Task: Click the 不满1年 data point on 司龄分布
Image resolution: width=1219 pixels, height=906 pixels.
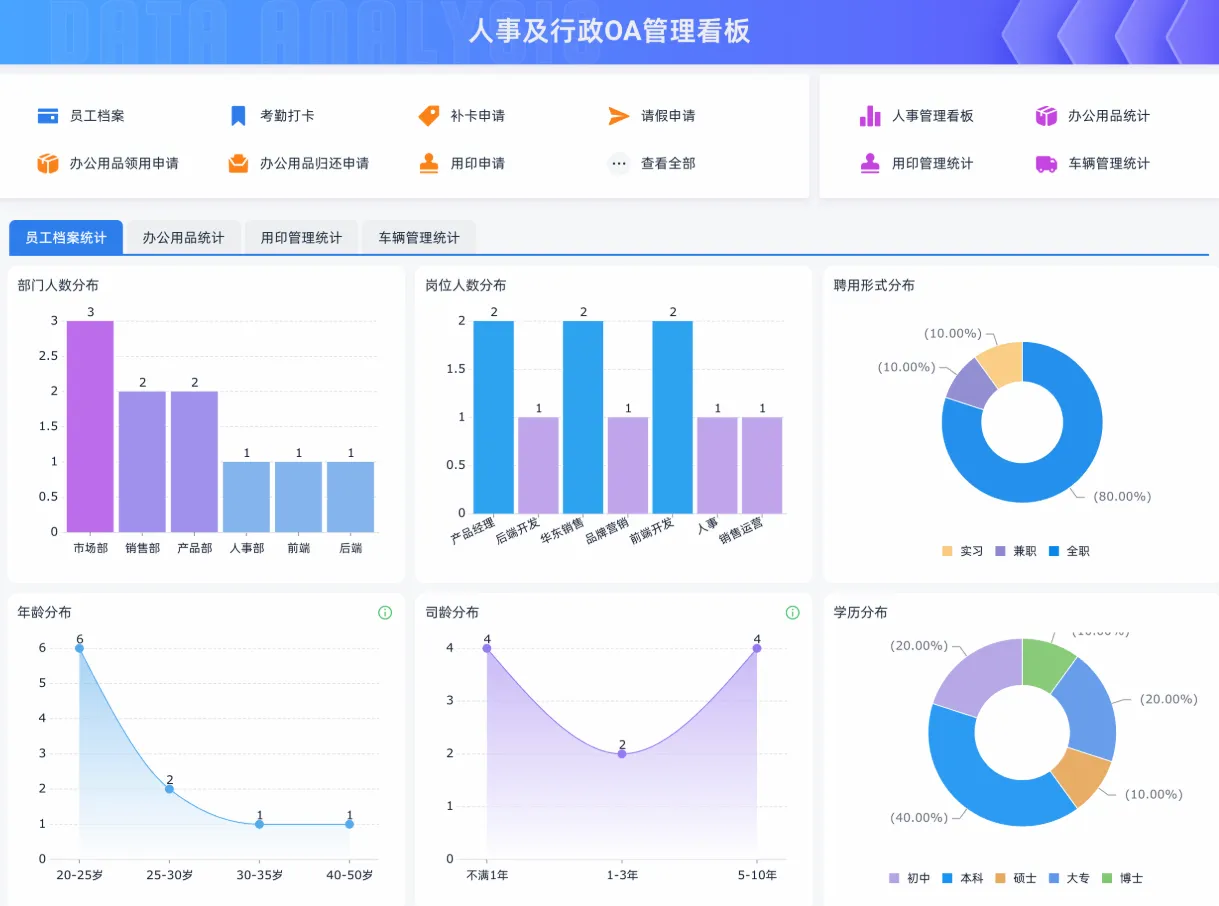Action: tap(487, 648)
